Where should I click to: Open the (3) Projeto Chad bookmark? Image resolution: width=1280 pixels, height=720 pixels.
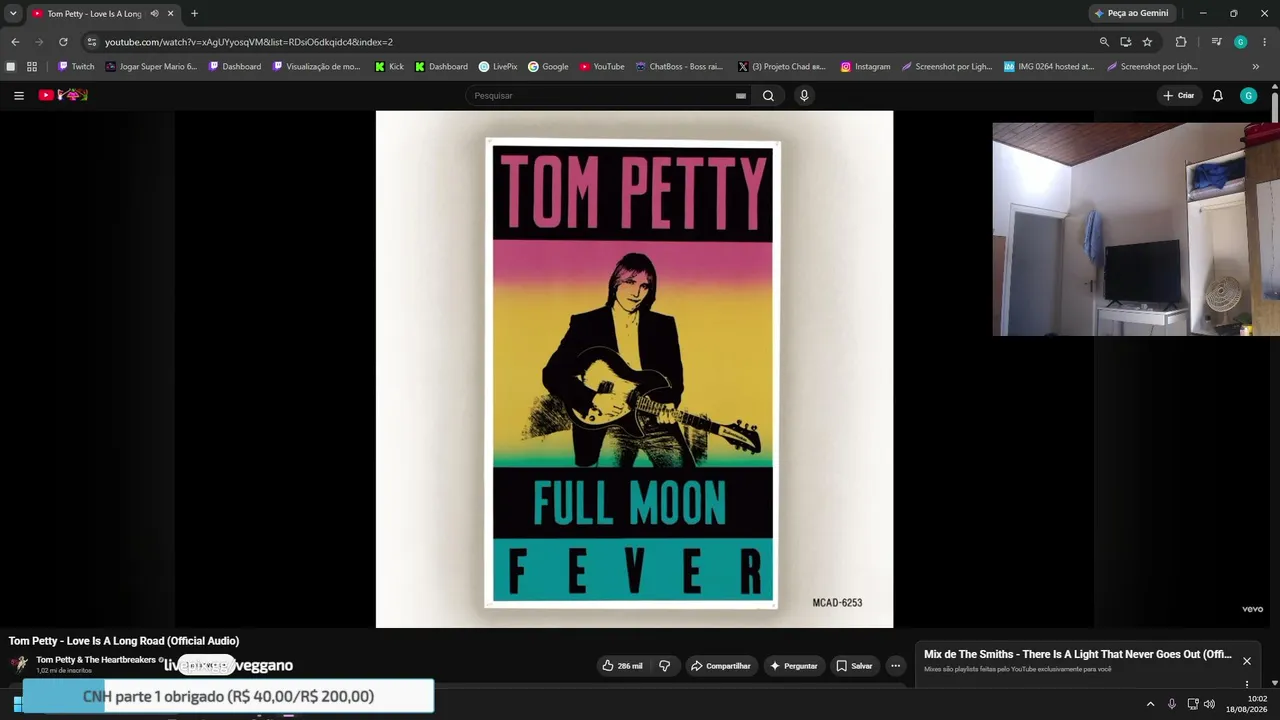point(782,67)
